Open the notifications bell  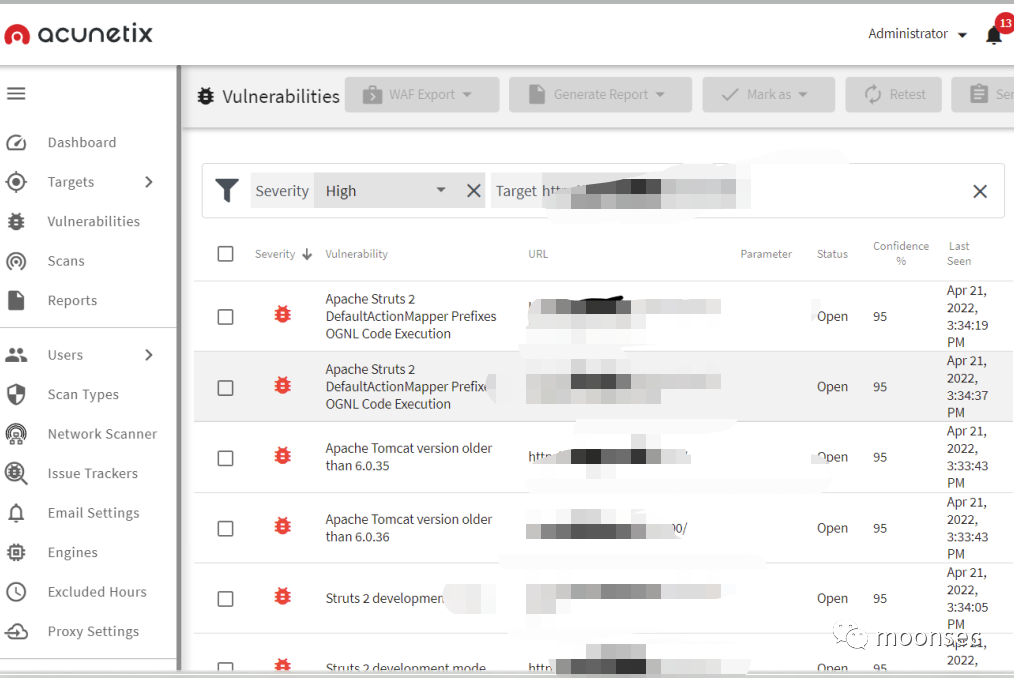[x=994, y=35]
